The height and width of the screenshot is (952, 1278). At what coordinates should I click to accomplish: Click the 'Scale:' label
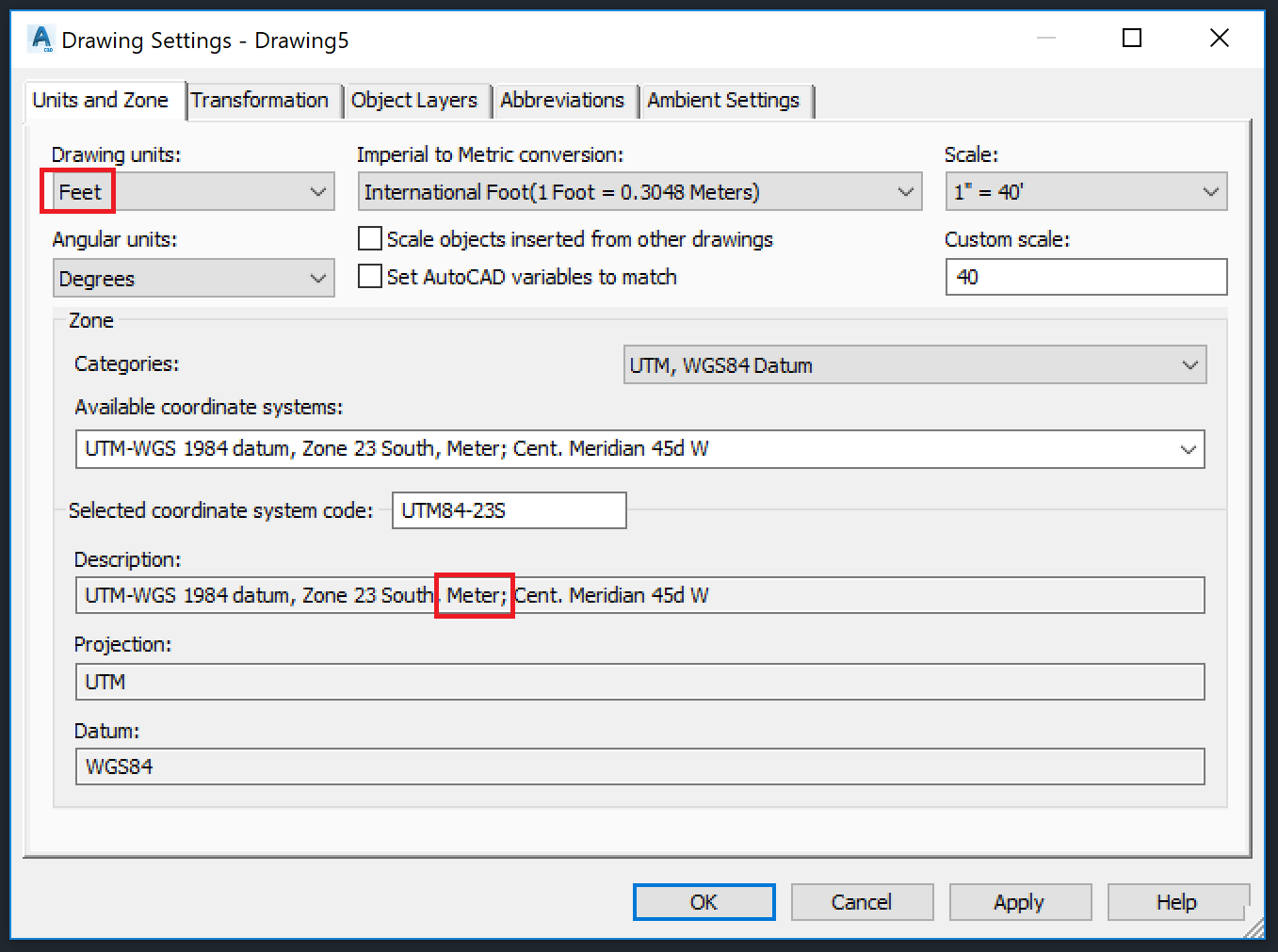pos(971,154)
